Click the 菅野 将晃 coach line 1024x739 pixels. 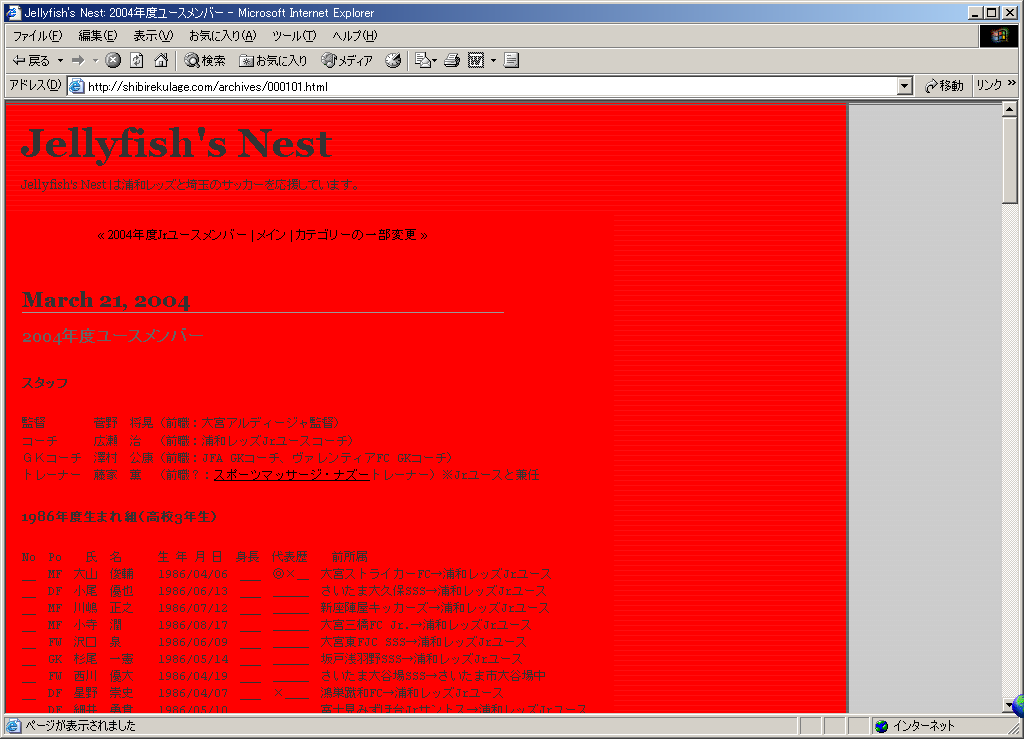[x=181, y=422]
